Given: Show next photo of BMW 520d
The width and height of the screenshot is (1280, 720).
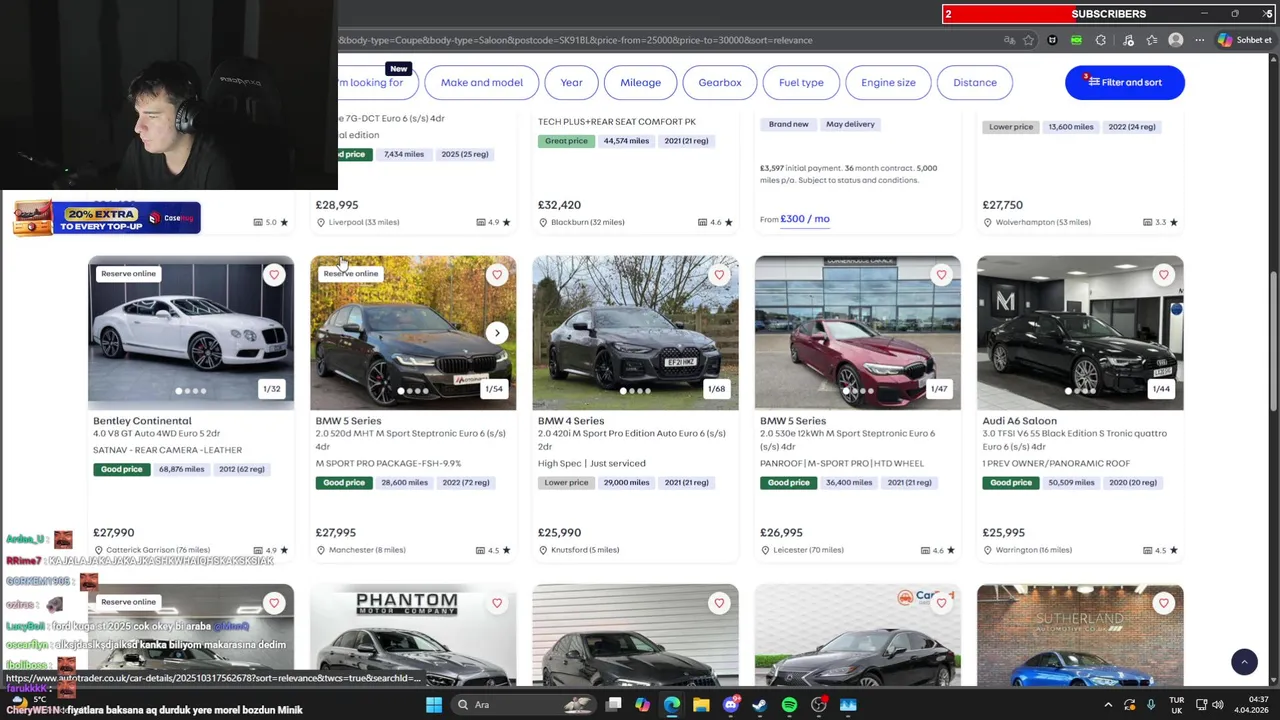Looking at the screenshot, I should tap(497, 333).
